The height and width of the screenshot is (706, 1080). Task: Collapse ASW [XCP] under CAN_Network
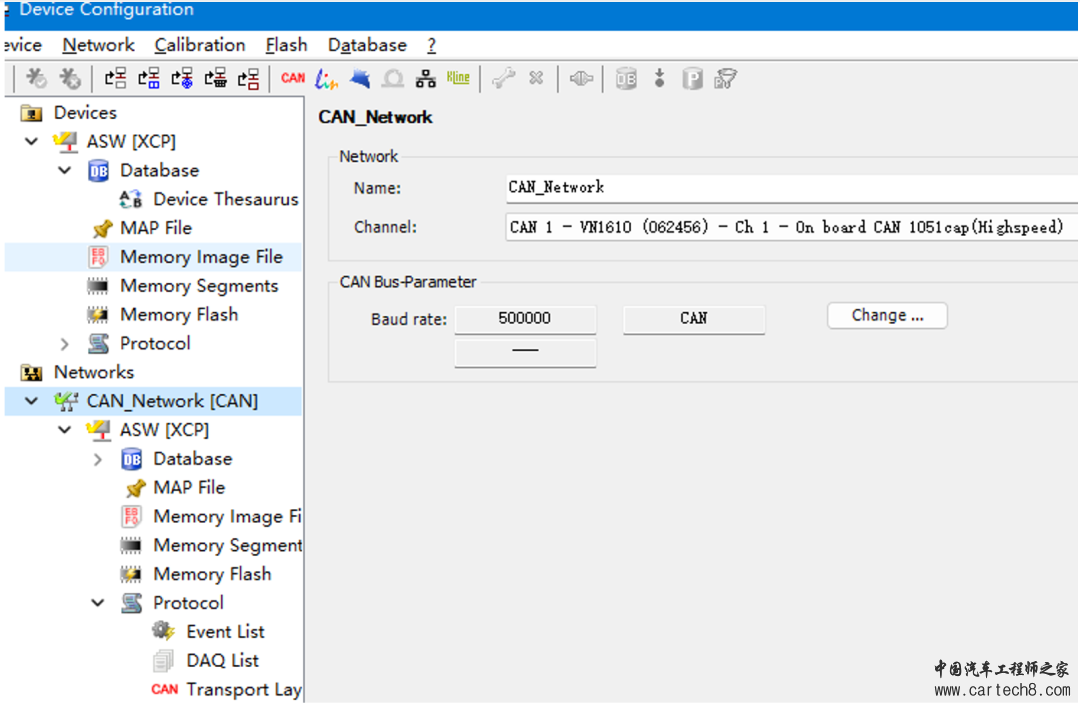64,430
